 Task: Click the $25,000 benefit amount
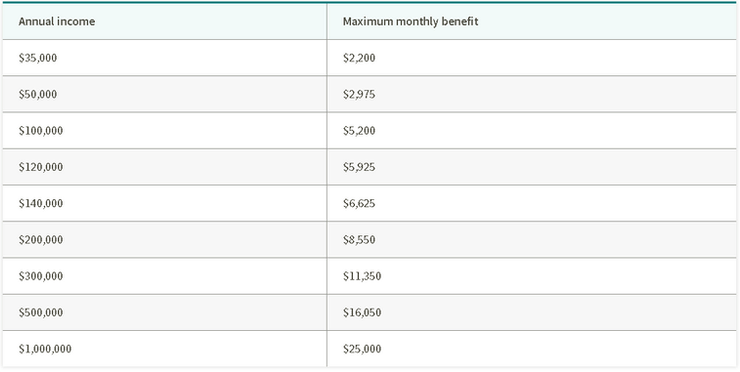[x=362, y=349]
